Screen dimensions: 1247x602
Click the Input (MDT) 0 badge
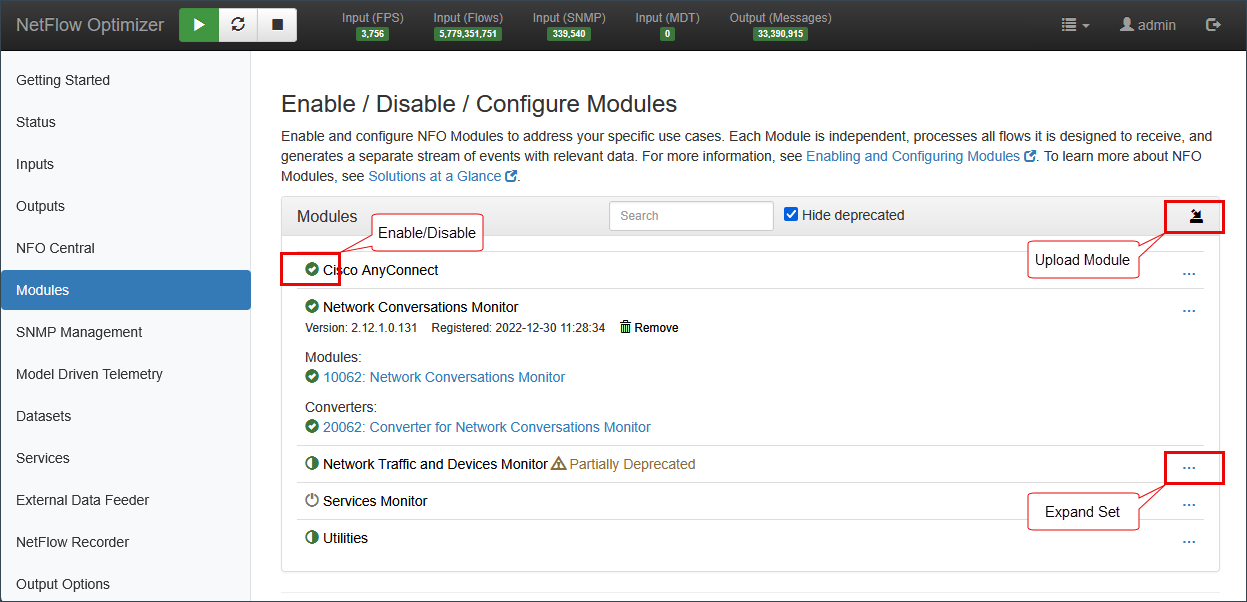667,34
